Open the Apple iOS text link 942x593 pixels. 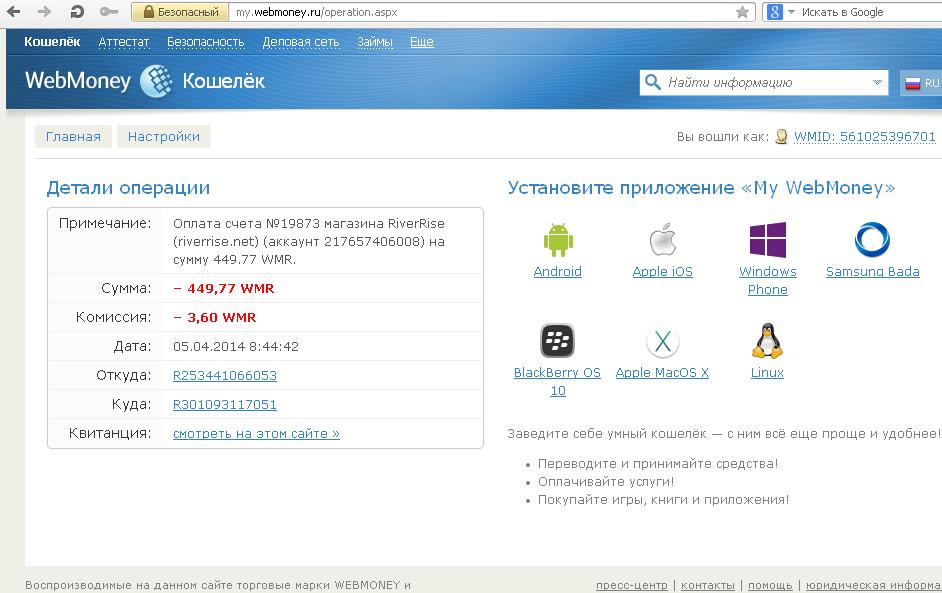pos(663,272)
